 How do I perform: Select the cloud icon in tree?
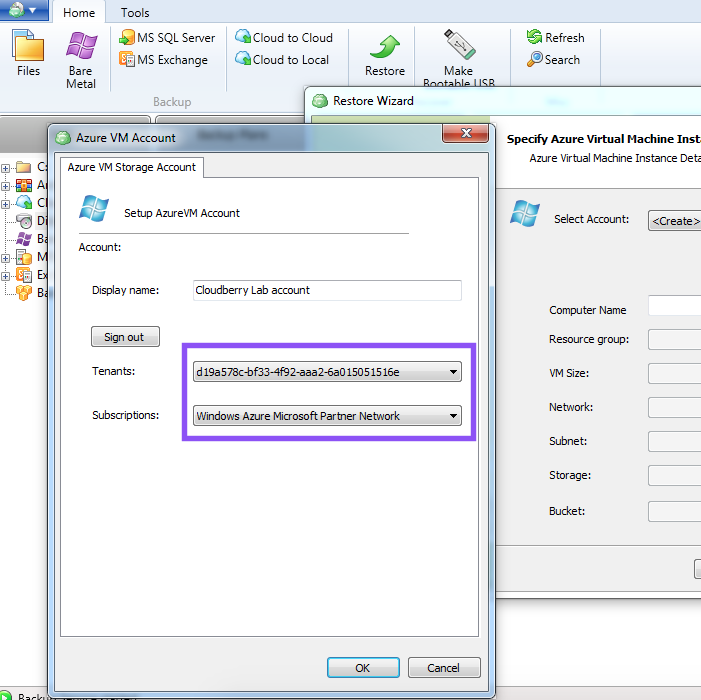24,202
